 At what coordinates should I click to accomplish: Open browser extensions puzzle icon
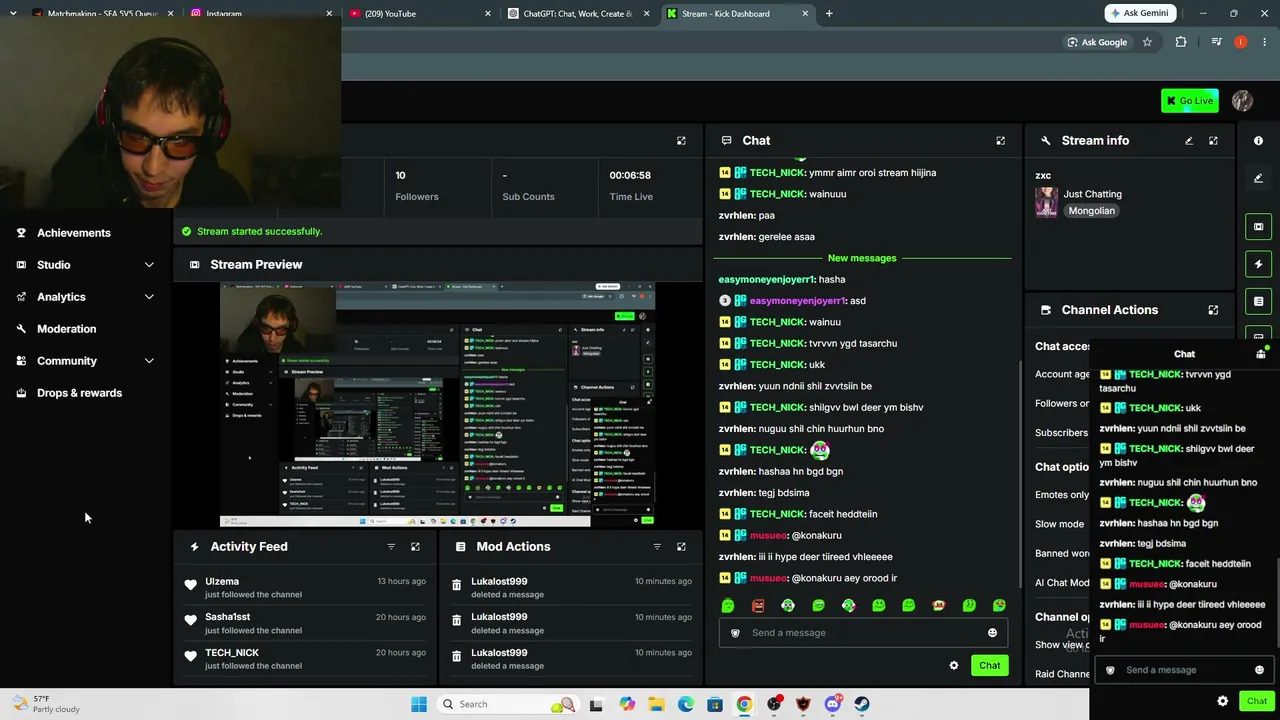click(1181, 42)
